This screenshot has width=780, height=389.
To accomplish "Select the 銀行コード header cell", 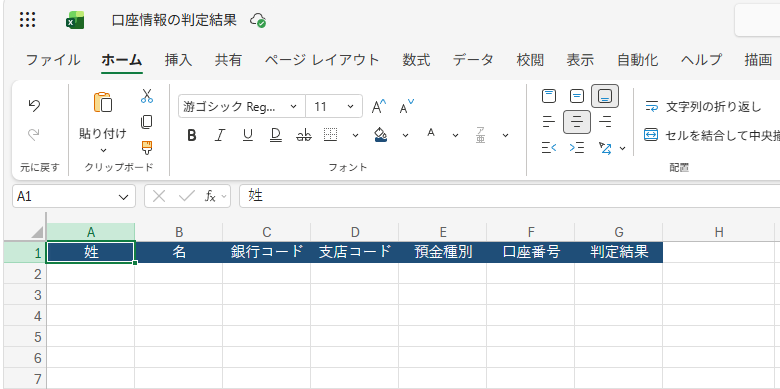I will pos(267,252).
